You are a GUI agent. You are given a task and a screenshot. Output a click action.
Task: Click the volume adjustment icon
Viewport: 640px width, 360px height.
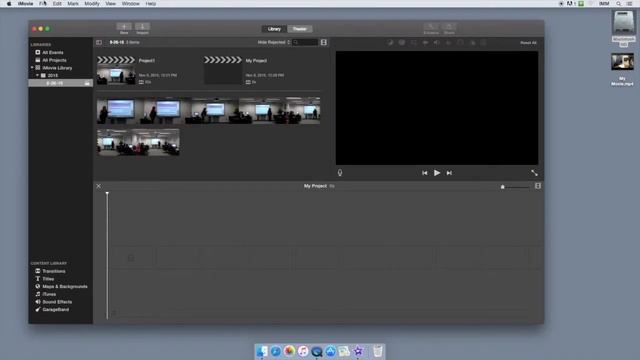437,42
